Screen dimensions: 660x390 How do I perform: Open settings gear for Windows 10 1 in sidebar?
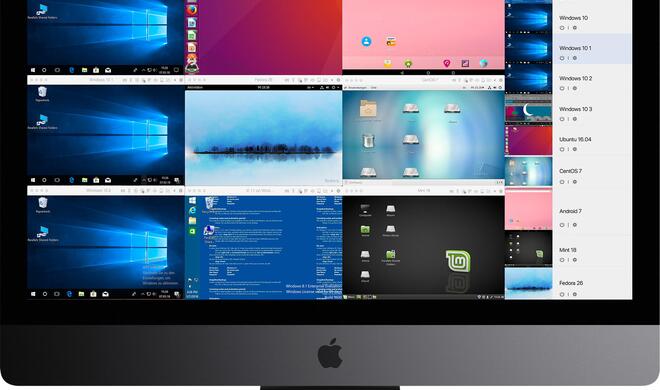575,58
